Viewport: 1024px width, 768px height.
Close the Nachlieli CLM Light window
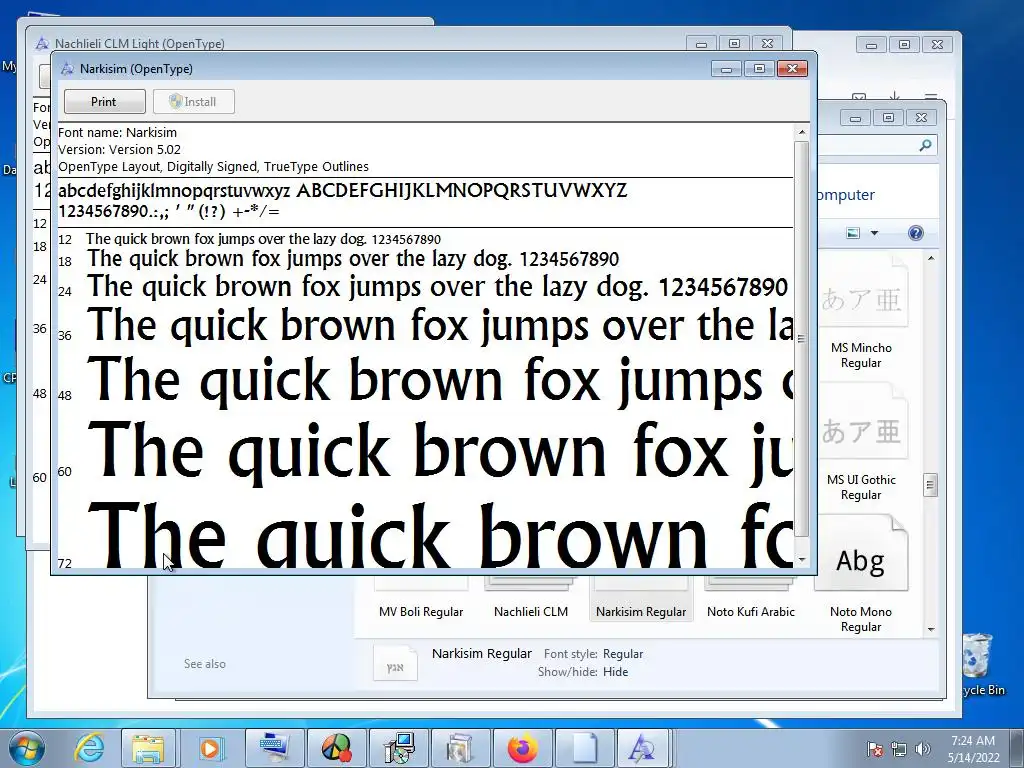click(x=767, y=44)
